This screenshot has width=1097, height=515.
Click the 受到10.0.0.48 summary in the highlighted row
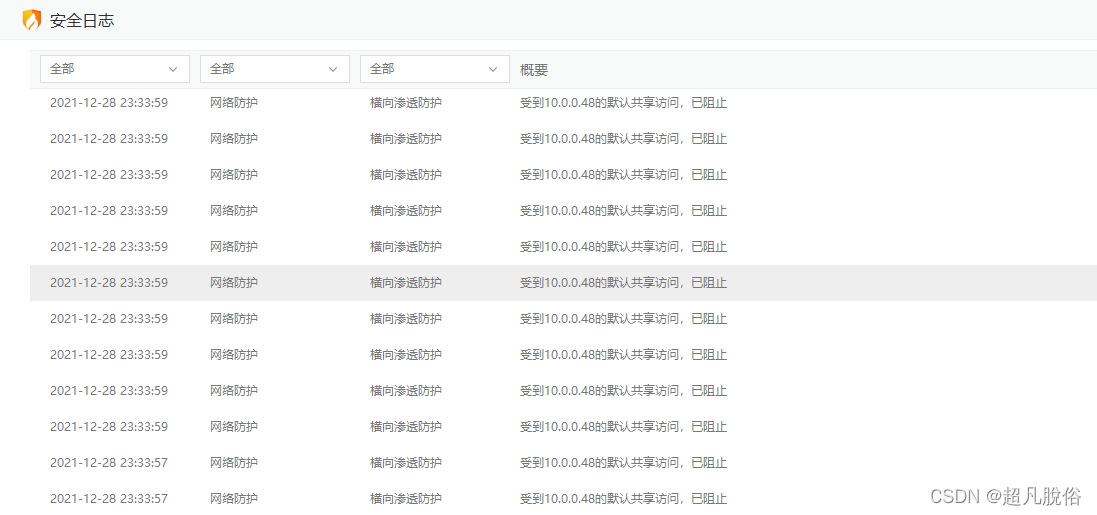(x=623, y=283)
